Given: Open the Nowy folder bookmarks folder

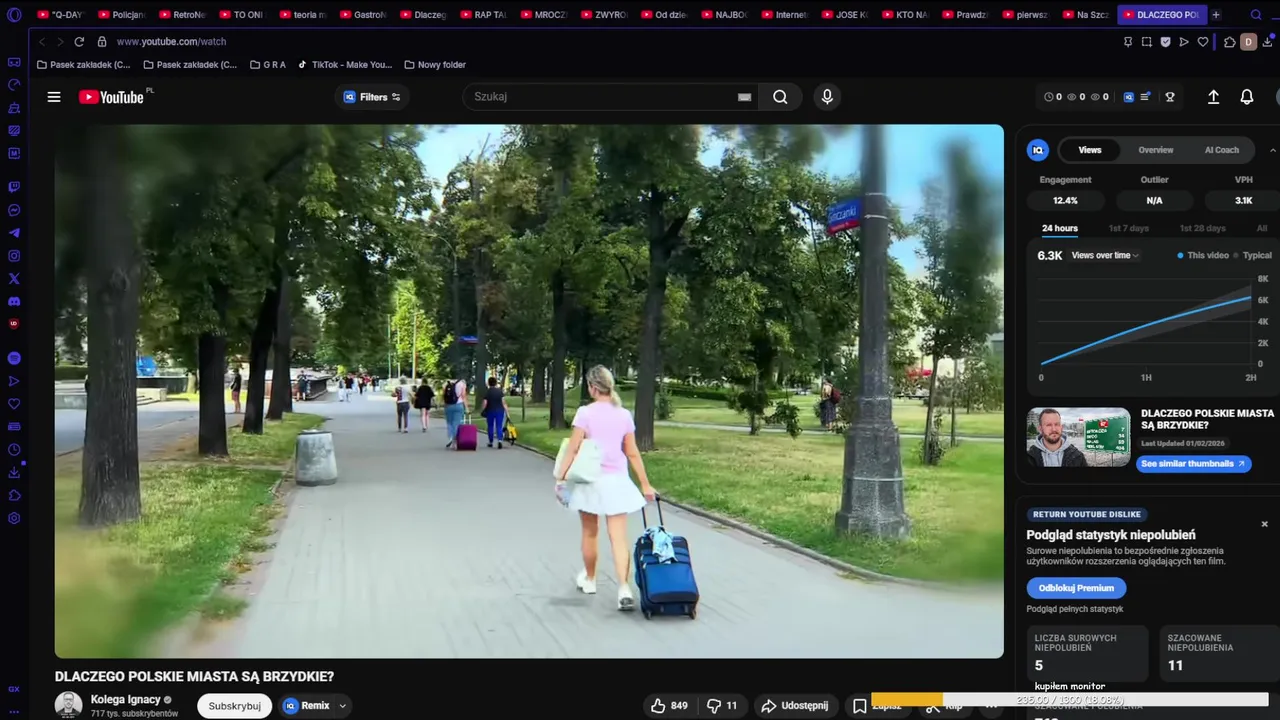Looking at the screenshot, I should pos(435,65).
